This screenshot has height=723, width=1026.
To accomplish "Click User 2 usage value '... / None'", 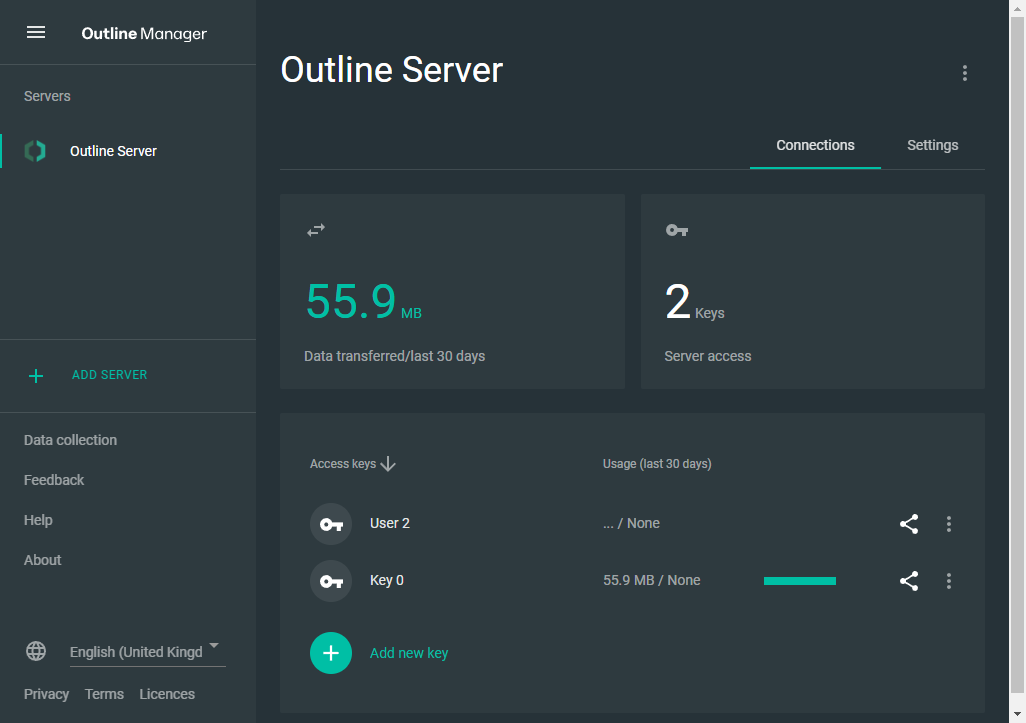I will pos(631,523).
